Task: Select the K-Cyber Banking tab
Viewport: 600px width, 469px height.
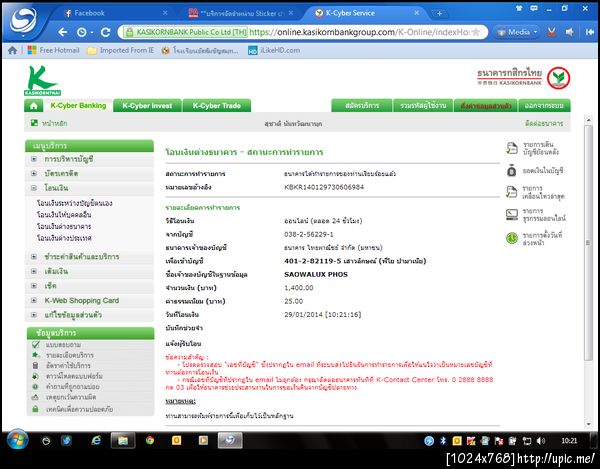Action: point(78,106)
